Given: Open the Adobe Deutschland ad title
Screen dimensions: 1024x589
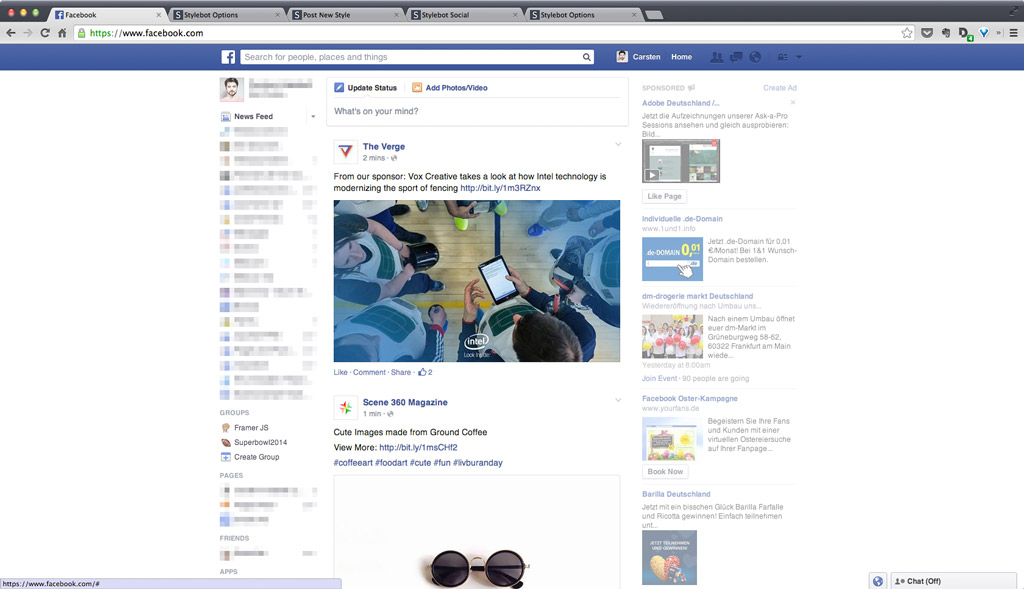Looking at the screenshot, I should 680,103.
